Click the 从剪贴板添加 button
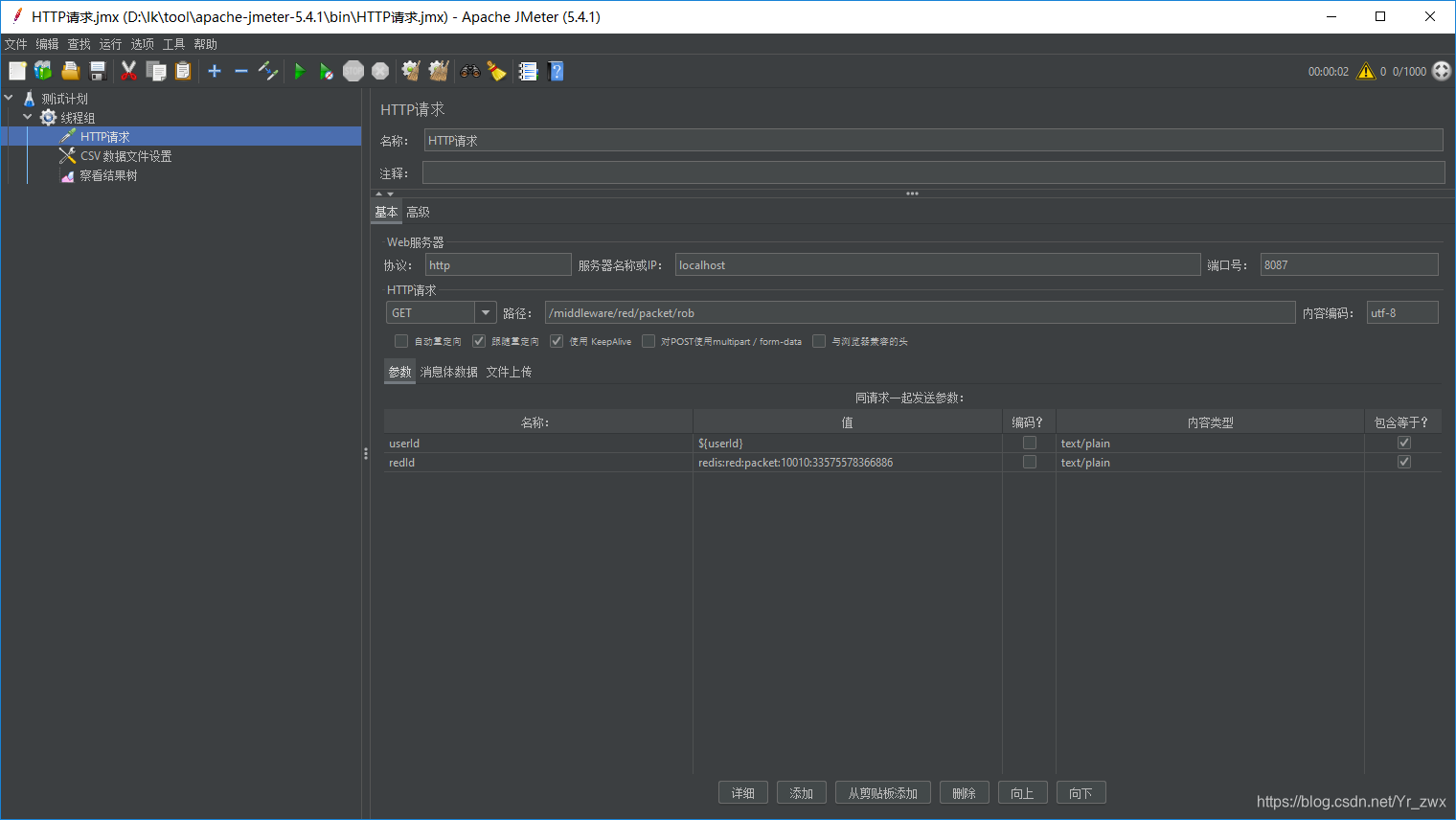Screen dimensions: 1456x820 click(883, 793)
